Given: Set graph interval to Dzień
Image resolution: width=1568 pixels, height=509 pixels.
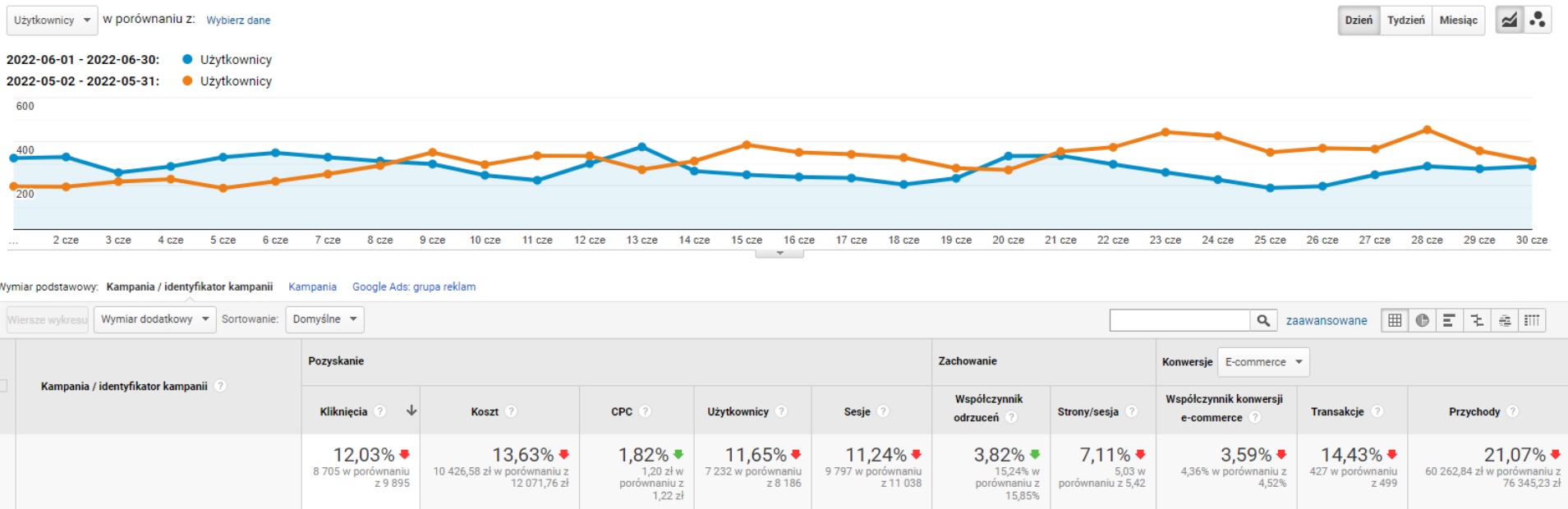Looking at the screenshot, I should click(x=1359, y=21).
